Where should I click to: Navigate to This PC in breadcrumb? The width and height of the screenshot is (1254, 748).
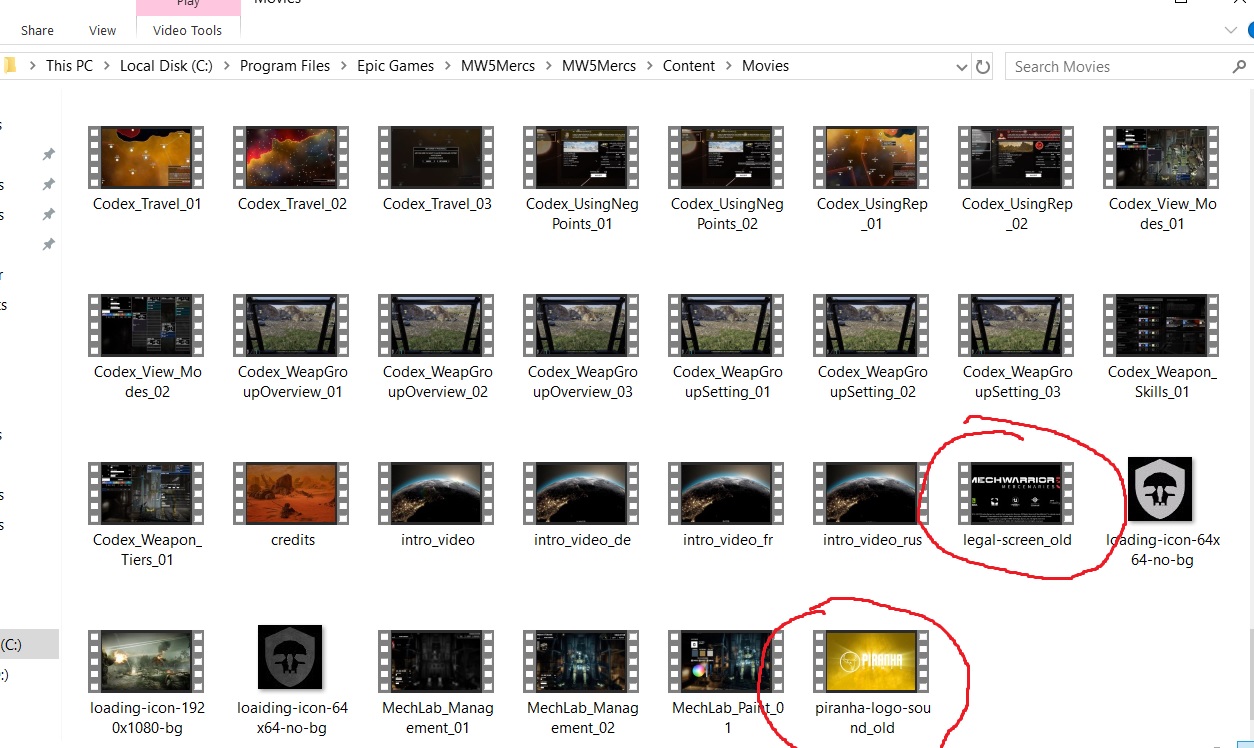pos(69,66)
